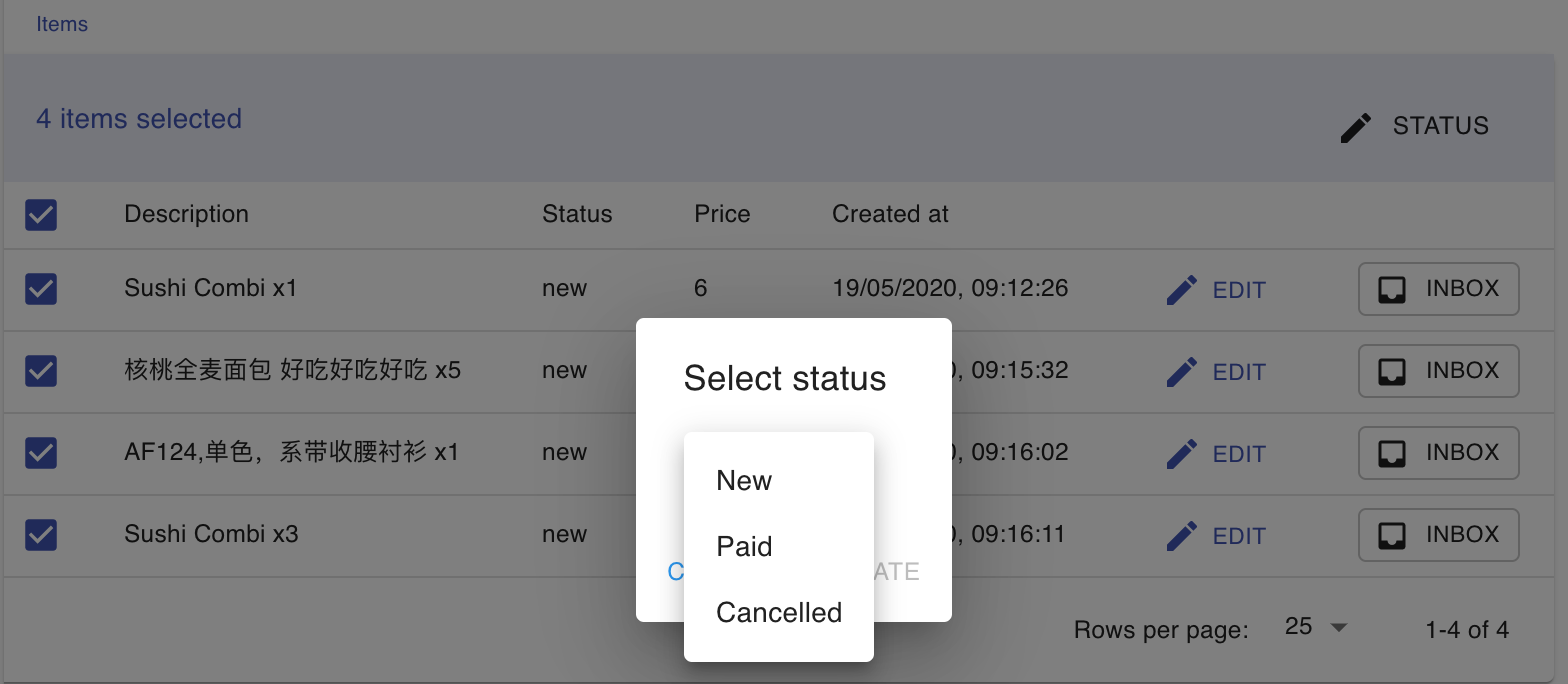Click the '4 items selected' label
This screenshot has width=1568, height=684.
coord(138,118)
